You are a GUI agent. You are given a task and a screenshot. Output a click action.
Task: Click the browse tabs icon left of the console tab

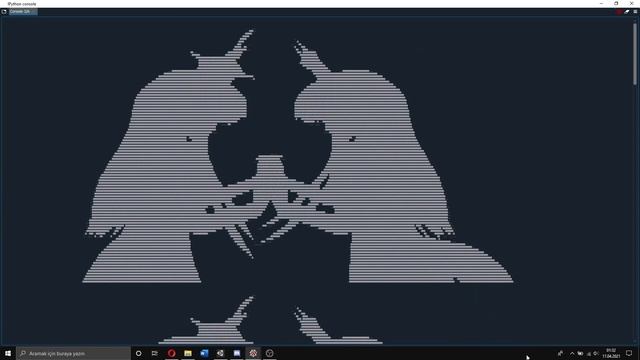click(x=4, y=12)
